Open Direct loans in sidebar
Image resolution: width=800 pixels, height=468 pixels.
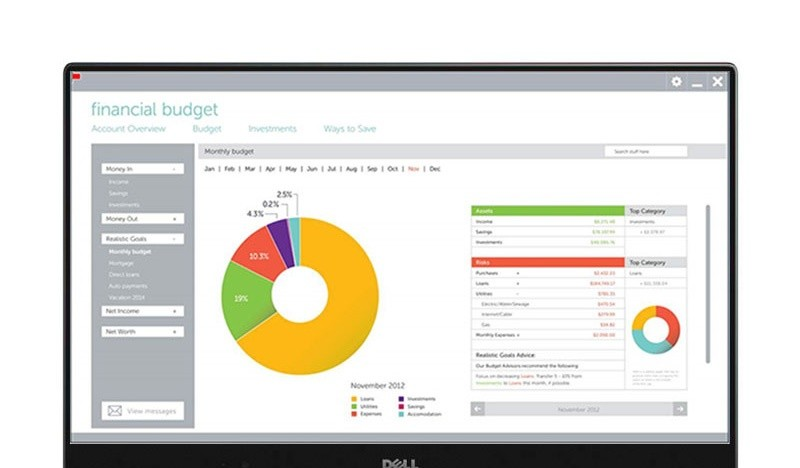124,275
